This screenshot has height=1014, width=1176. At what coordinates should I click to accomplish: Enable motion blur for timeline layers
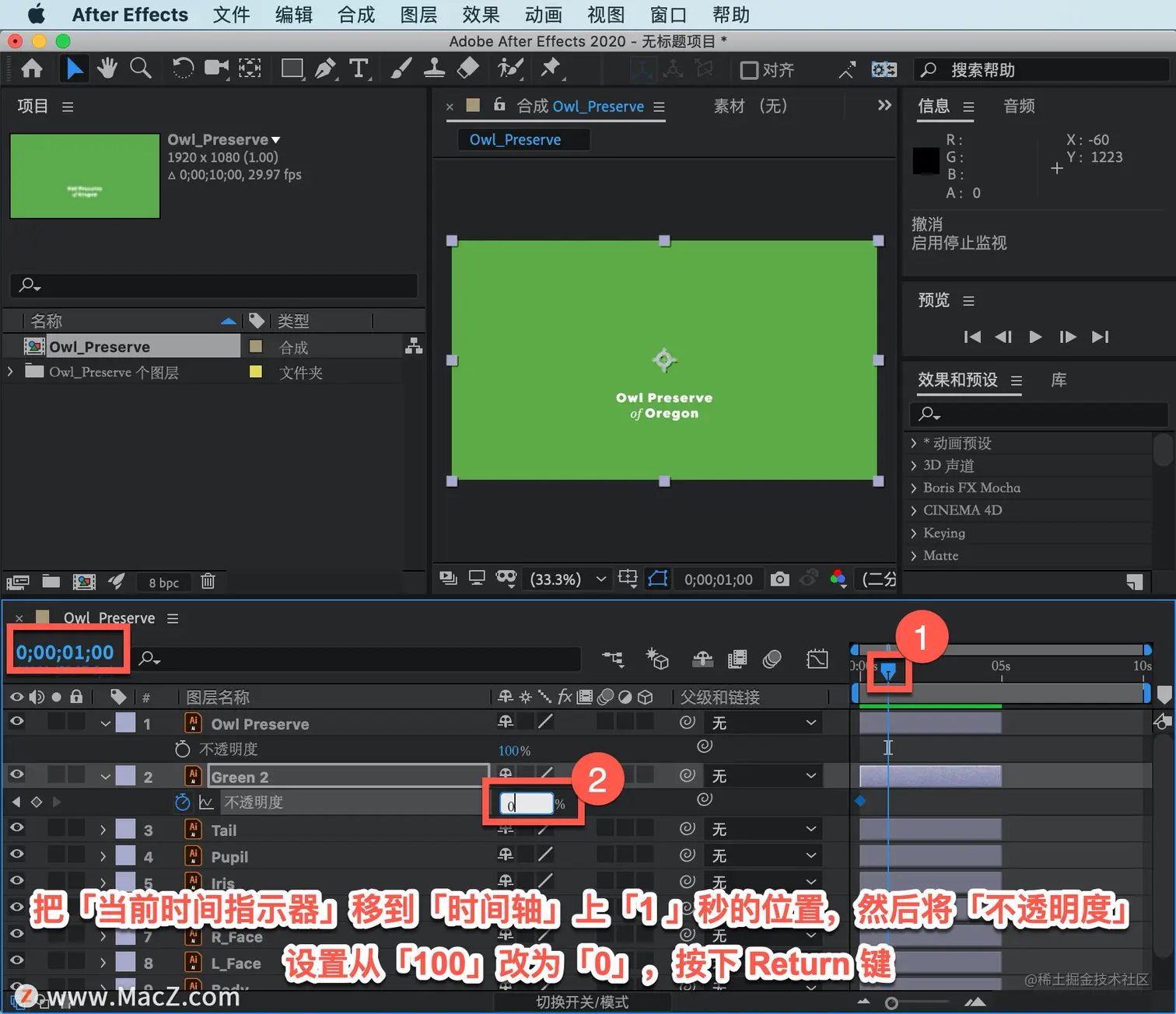pyautogui.click(x=772, y=659)
